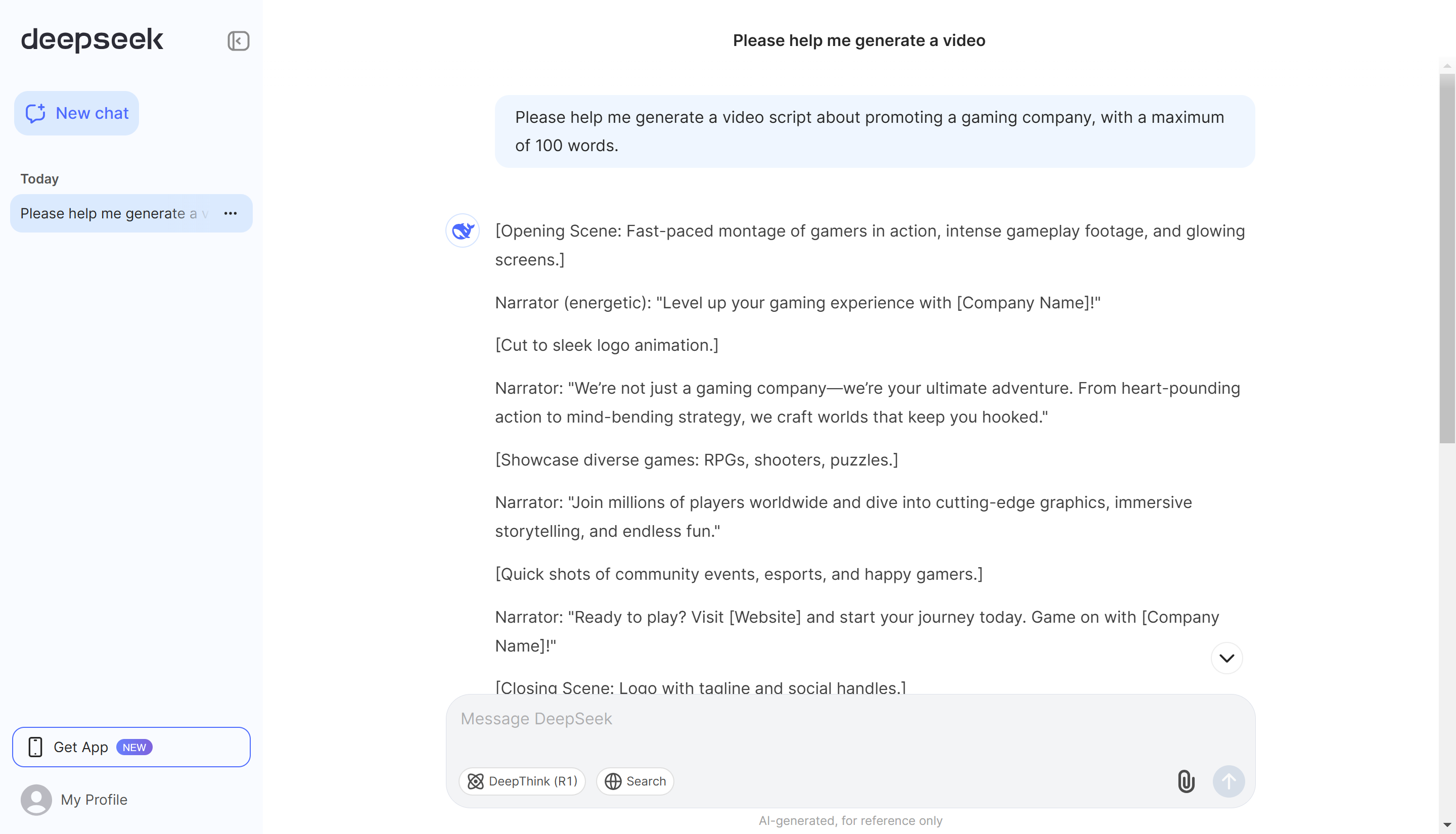The height and width of the screenshot is (834, 1456).
Task: Click the scrollbar up arrow
Action: coord(1447,66)
